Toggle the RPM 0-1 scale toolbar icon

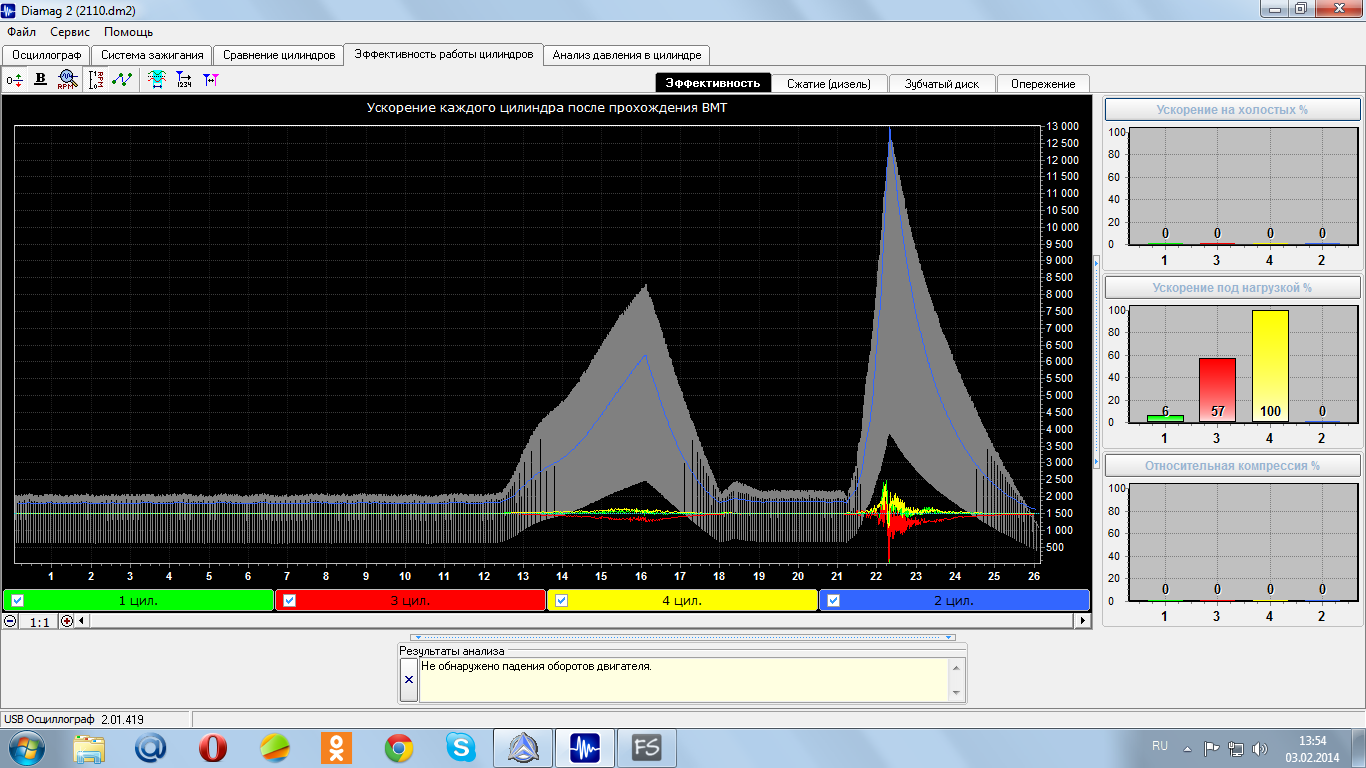[96, 80]
